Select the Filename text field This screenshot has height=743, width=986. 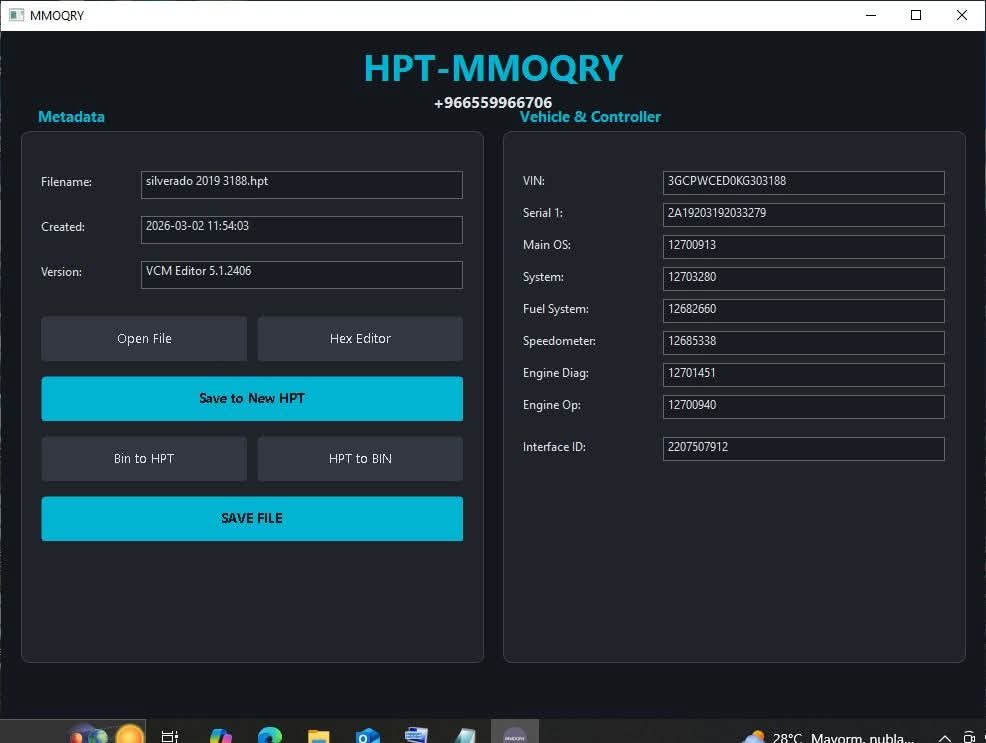tap(301, 184)
